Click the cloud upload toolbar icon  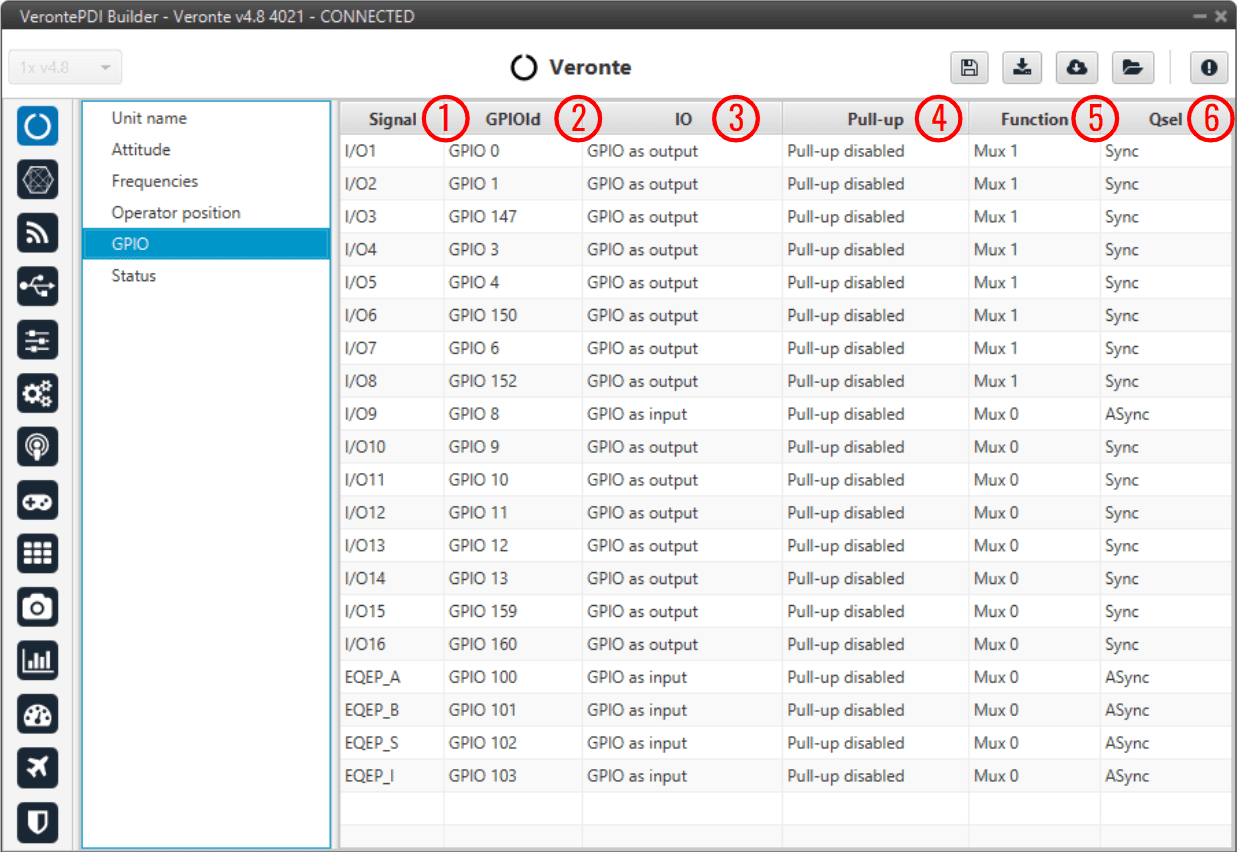tap(1076, 67)
